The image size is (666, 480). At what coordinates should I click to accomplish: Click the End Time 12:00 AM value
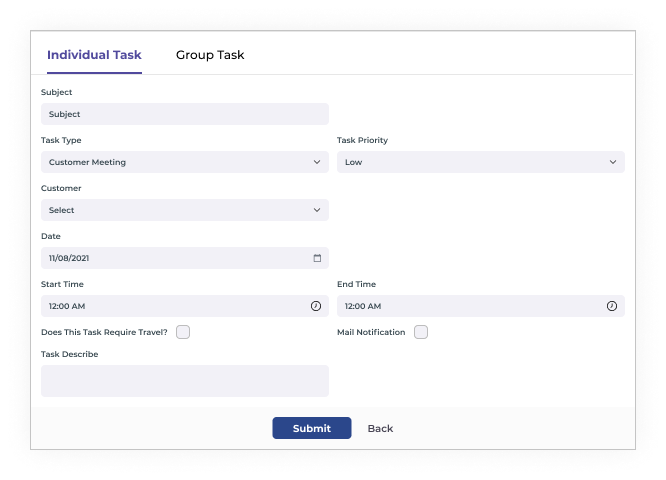point(363,306)
